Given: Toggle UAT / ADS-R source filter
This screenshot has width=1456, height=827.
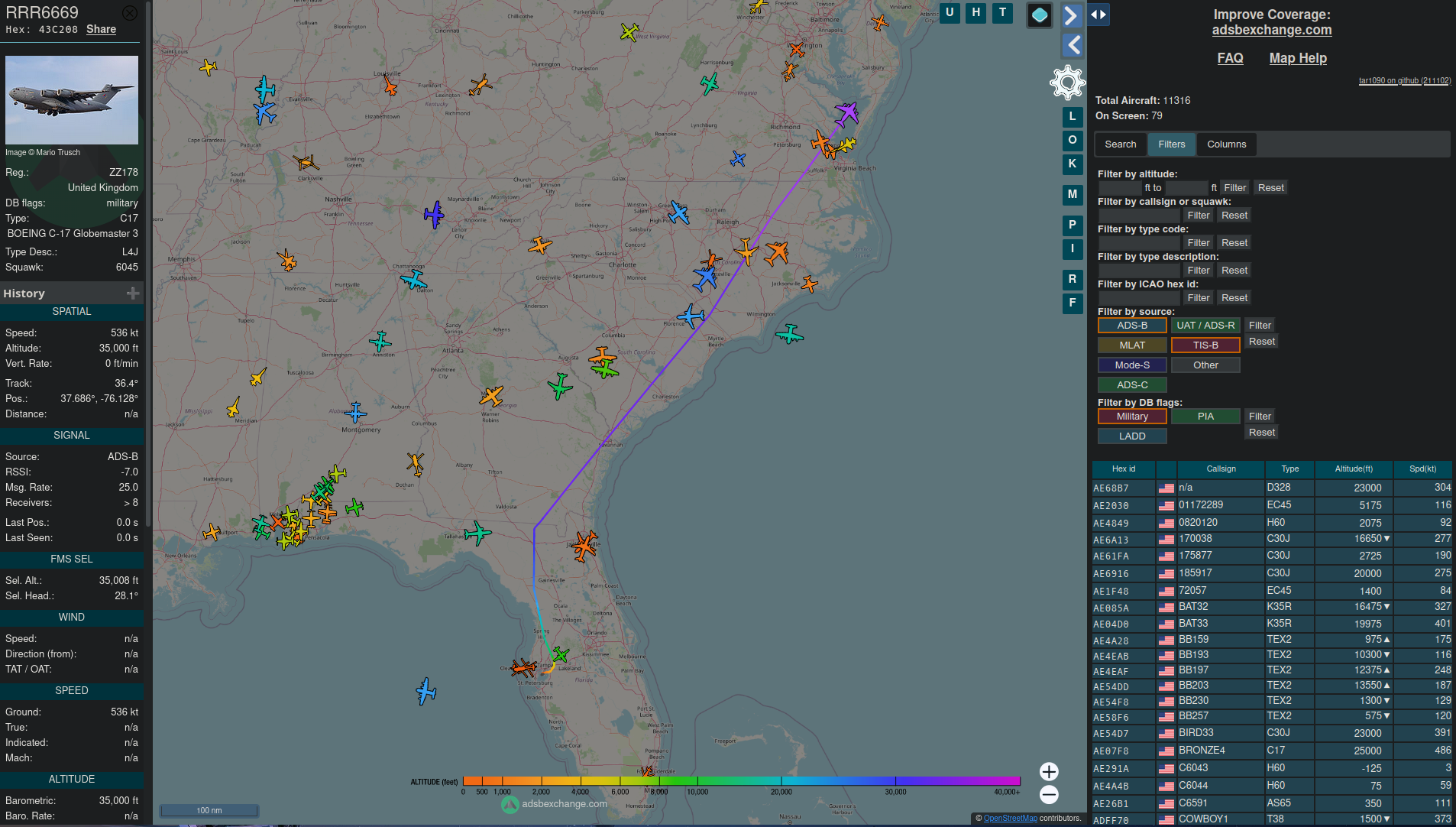Looking at the screenshot, I should 1205,326.
